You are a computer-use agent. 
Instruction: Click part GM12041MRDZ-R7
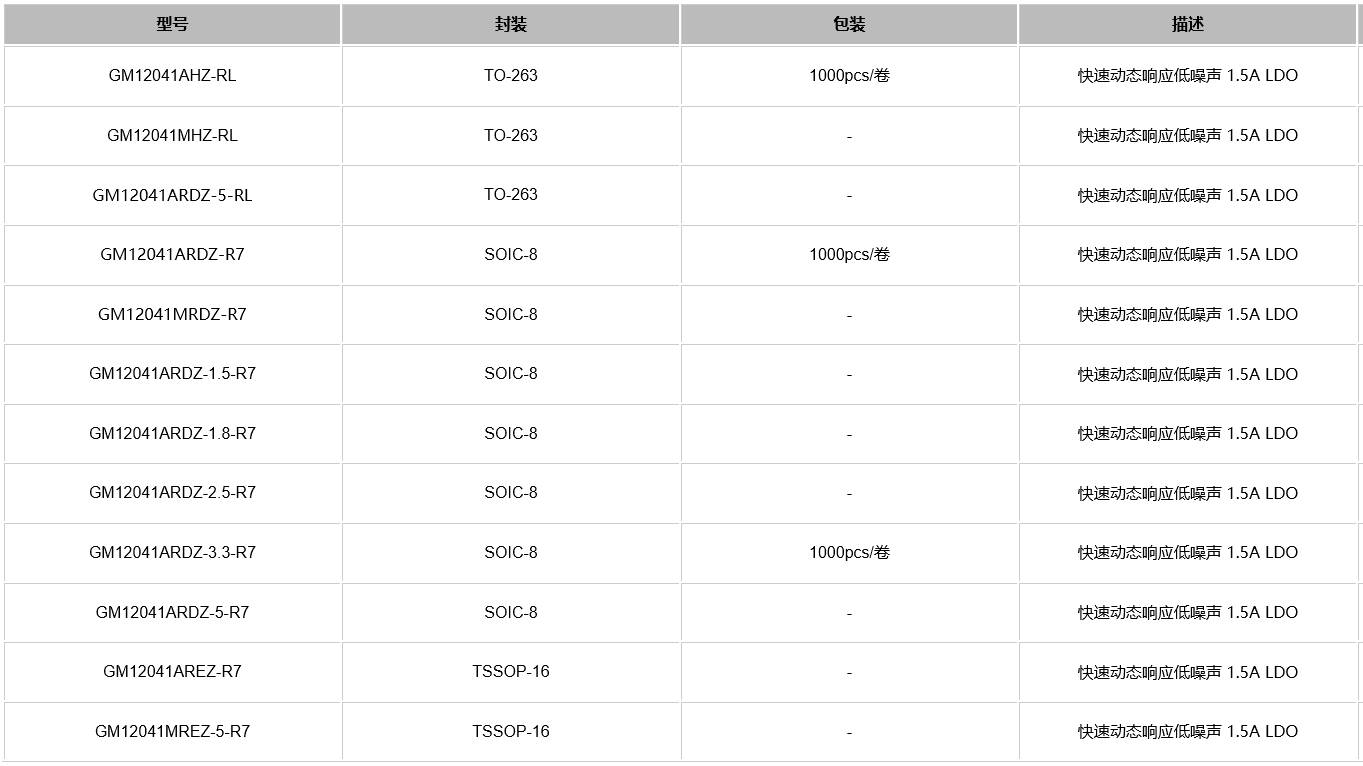[x=172, y=314]
